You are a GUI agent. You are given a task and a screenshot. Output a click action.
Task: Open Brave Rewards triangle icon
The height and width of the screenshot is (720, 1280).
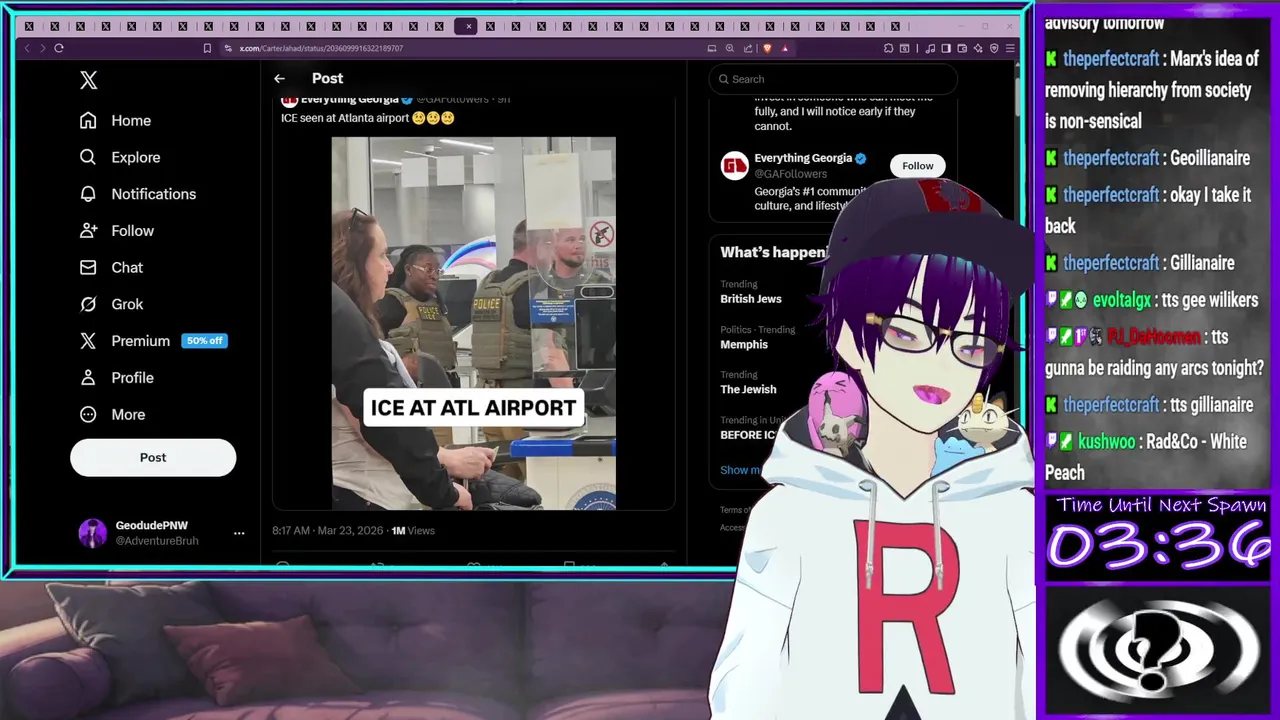click(x=785, y=48)
